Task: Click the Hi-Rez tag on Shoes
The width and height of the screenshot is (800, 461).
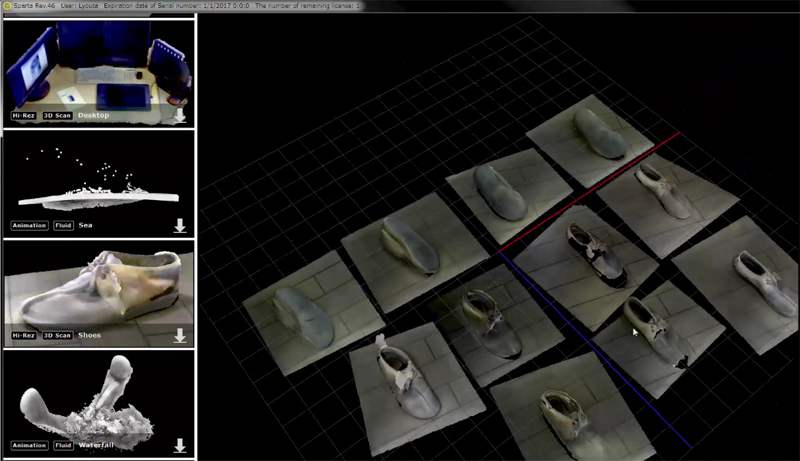Action: coord(24,336)
